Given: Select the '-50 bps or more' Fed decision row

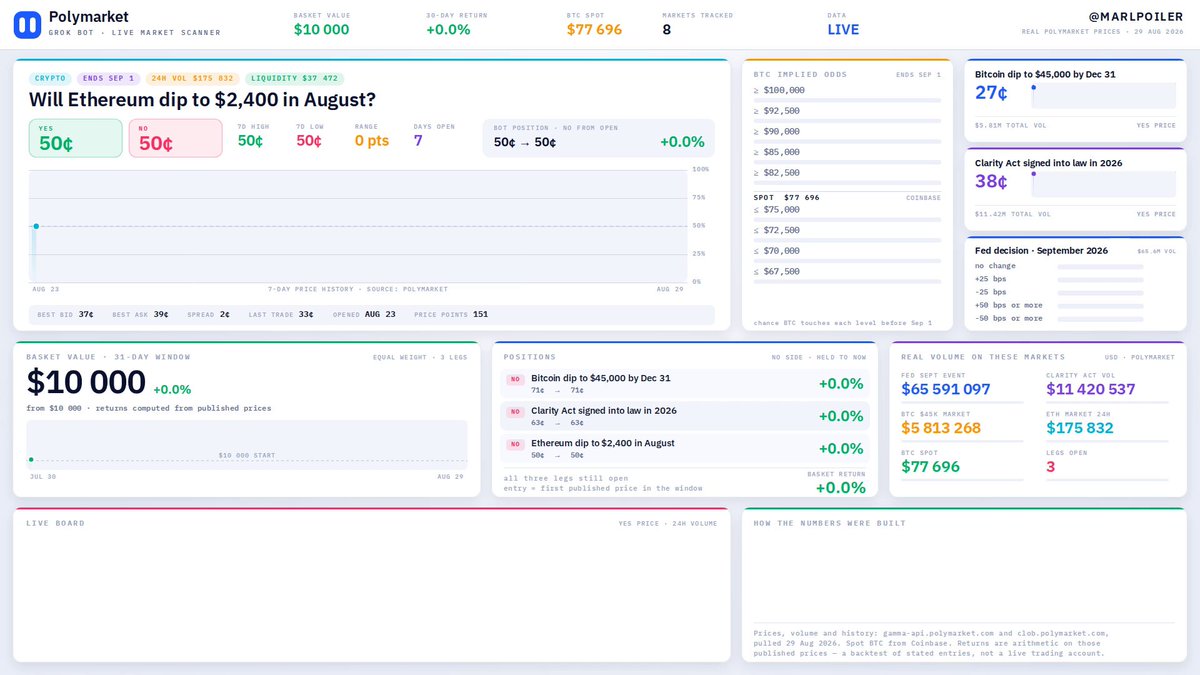Looking at the screenshot, I should click(x=1059, y=318).
